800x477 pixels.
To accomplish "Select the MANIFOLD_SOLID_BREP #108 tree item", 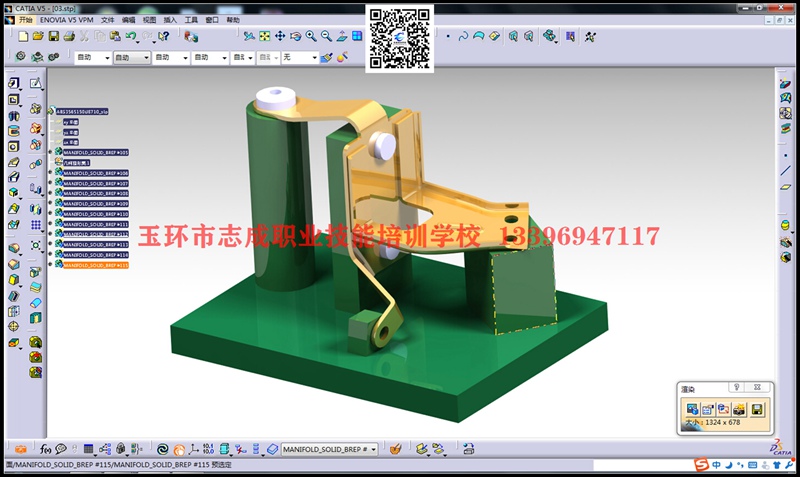I will (x=95, y=193).
